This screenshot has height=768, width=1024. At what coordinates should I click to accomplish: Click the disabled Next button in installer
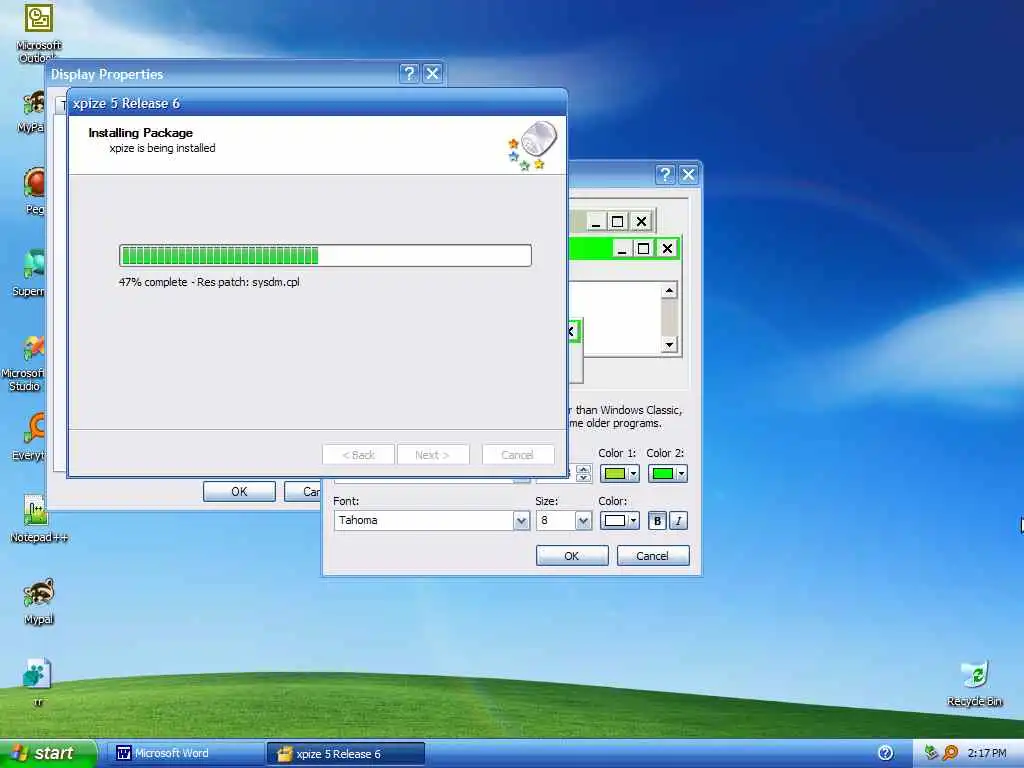click(x=432, y=455)
